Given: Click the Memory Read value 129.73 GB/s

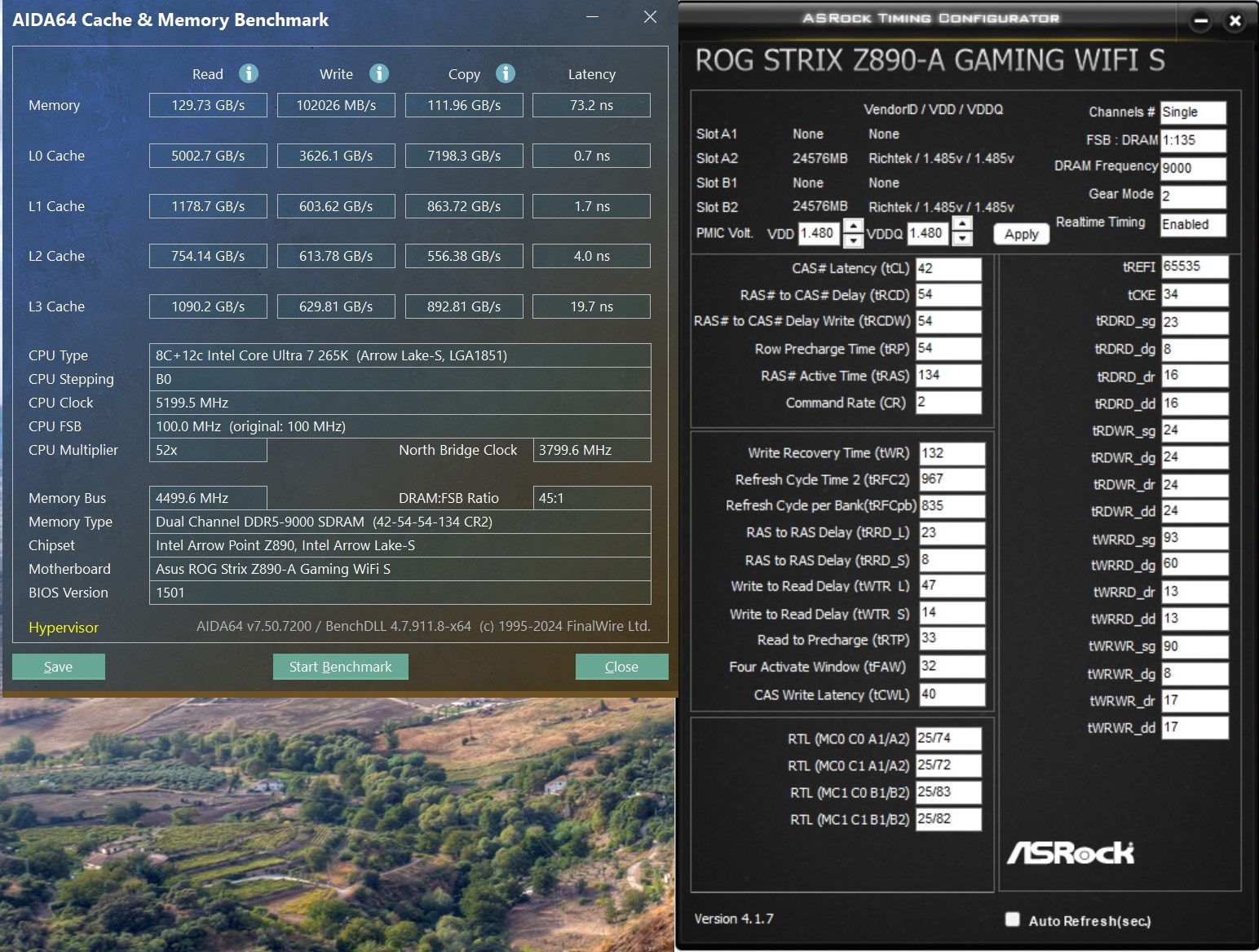Looking at the screenshot, I should (x=208, y=105).
